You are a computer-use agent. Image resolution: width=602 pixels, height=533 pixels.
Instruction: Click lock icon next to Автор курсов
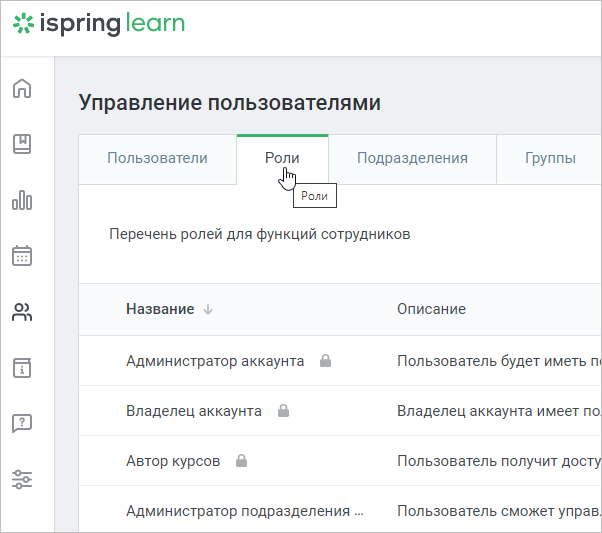pyautogui.click(x=241, y=460)
